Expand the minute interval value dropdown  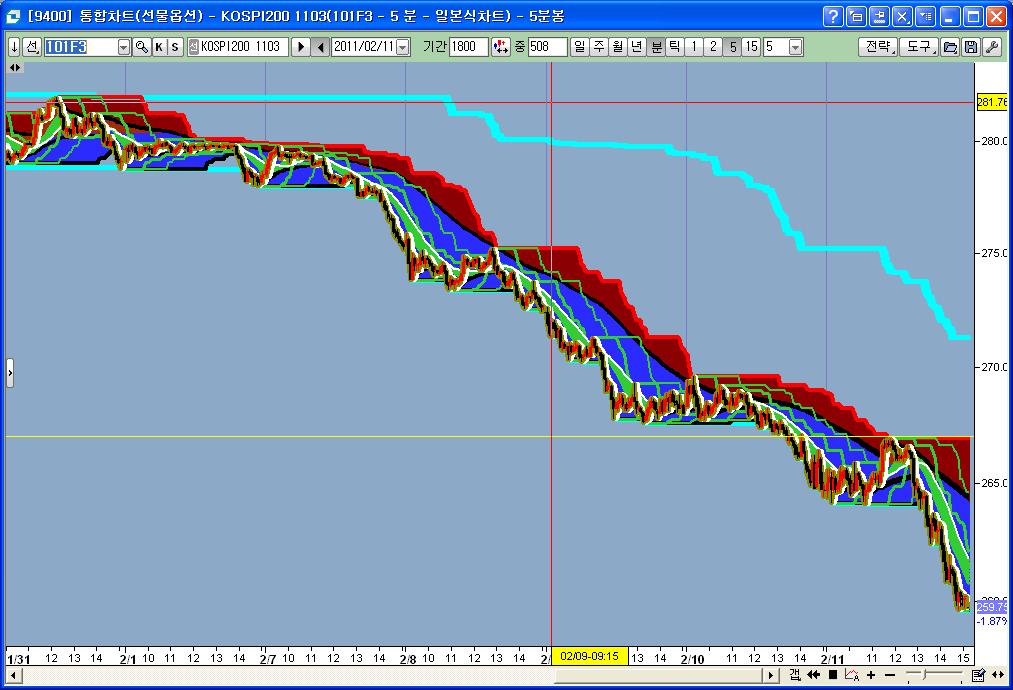point(795,47)
